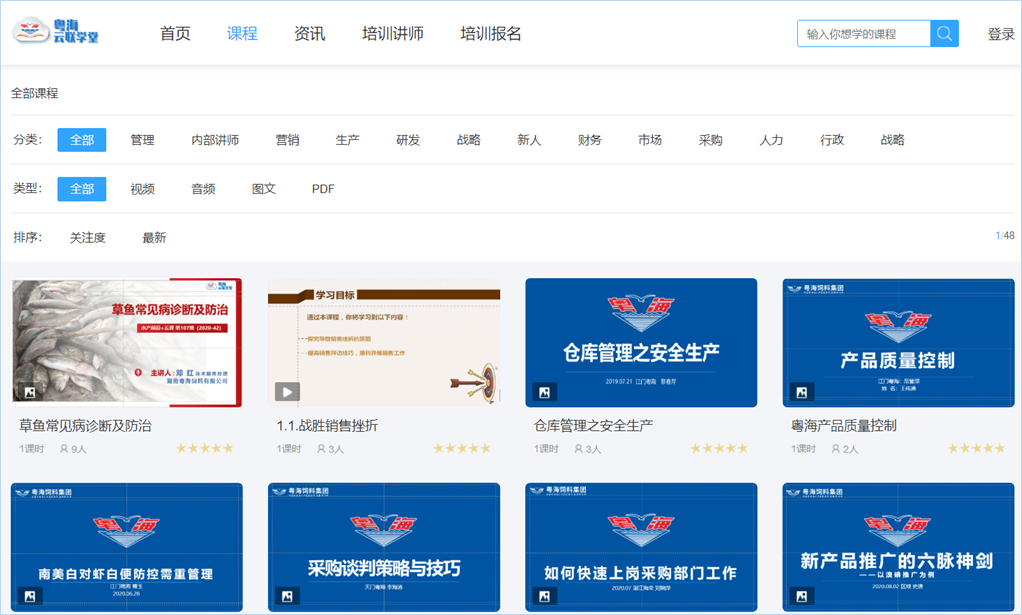This screenshot has width=1022, height=615.
Task: Select 全部 in the 分类 filter row
Action: pyautogui.click(x=82, y=140)
